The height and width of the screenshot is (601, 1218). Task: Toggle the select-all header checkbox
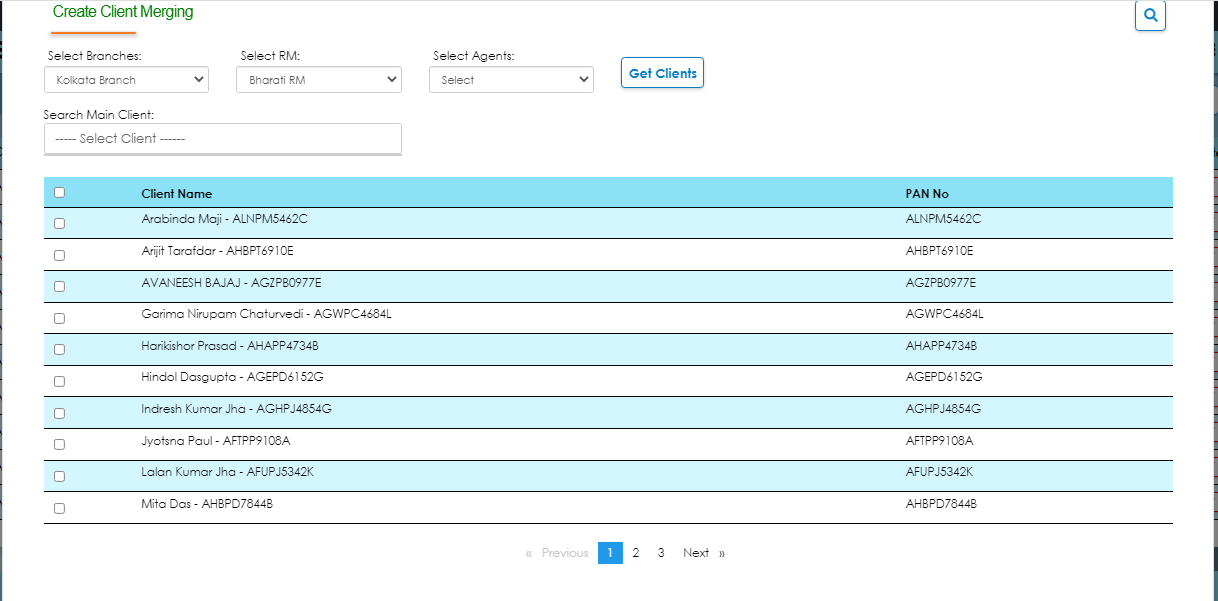(x=59, y=192)
